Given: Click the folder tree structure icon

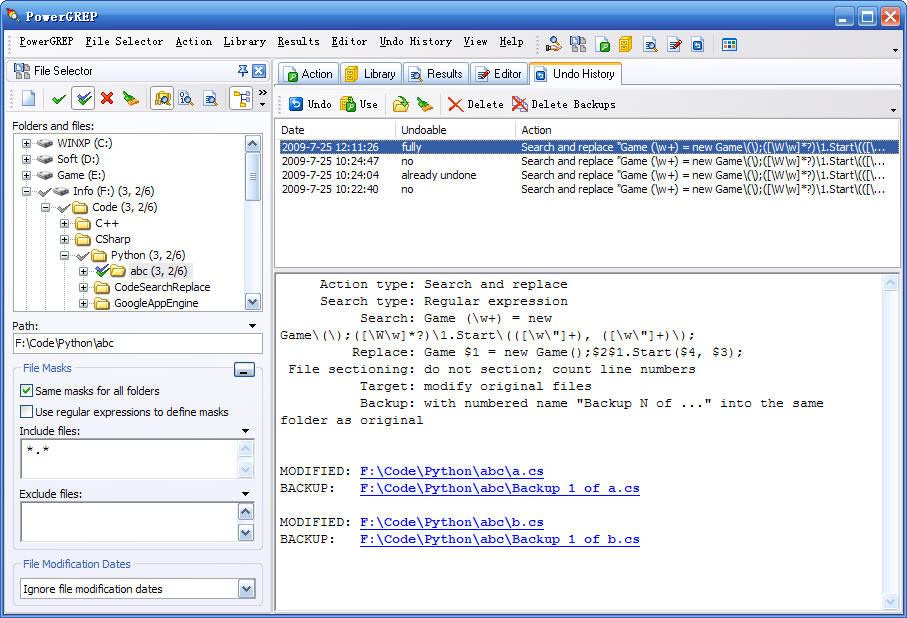Looking at the screenshot, I should 241,99.
